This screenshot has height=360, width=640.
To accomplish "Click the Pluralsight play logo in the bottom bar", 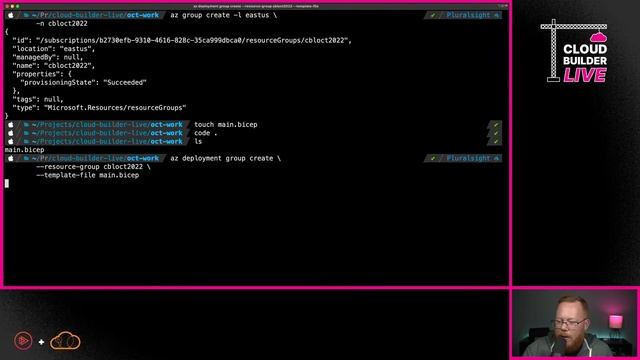I will click(x=23, y=340).
